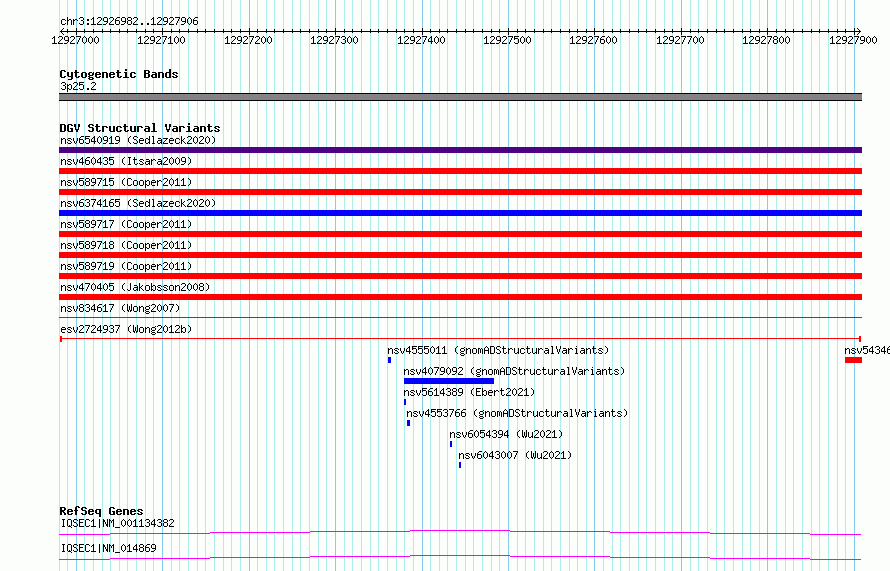Click the DGV Structural Variants track heading
This screenshot has height=571, width=890.
point(140,128)
